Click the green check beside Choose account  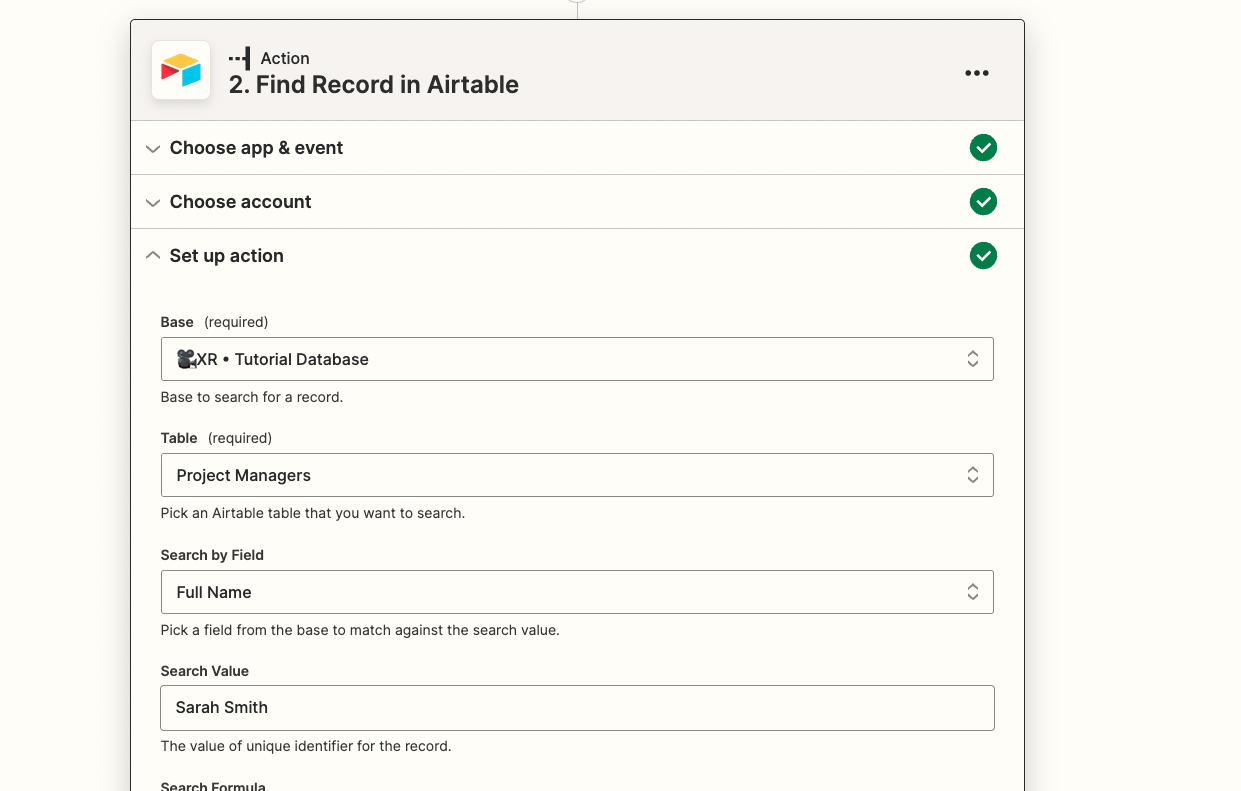click(x=983, y=202)
